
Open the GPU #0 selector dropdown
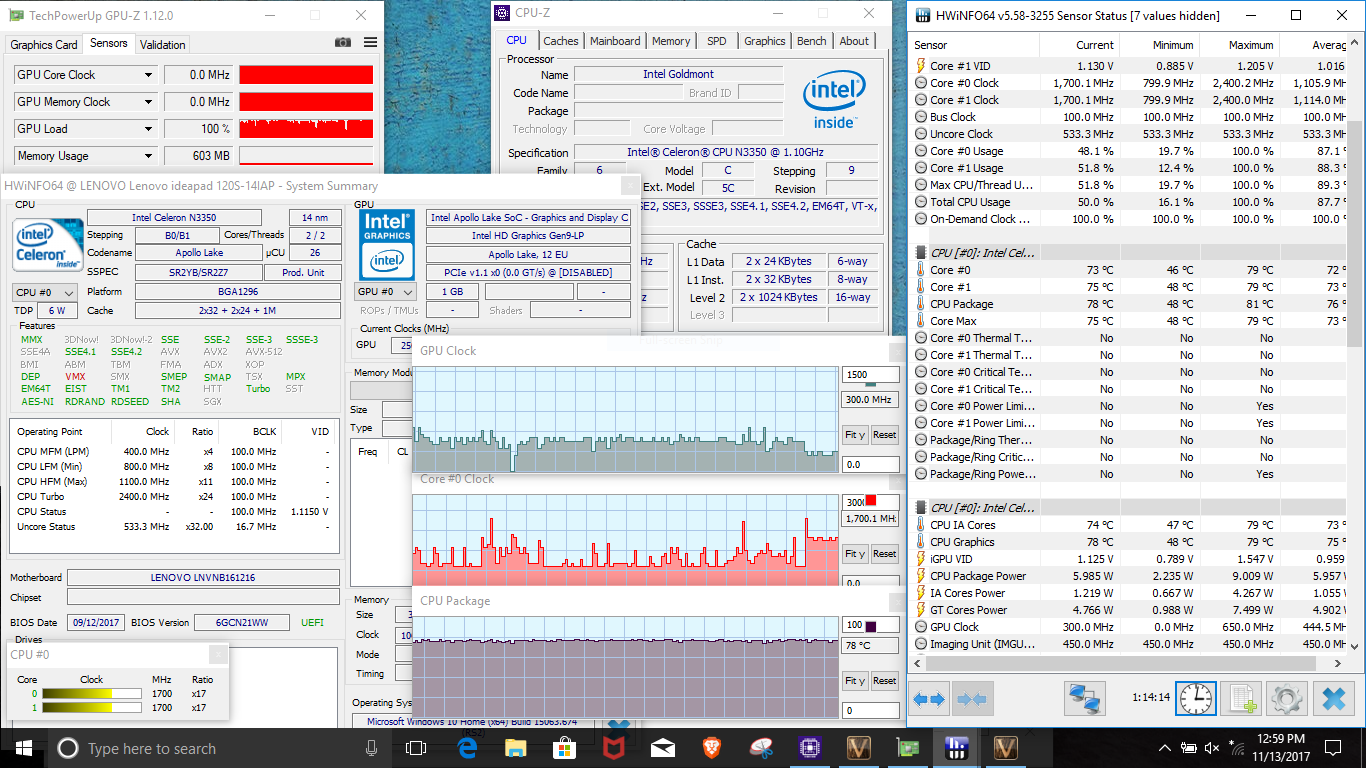[x=386, y=292]
